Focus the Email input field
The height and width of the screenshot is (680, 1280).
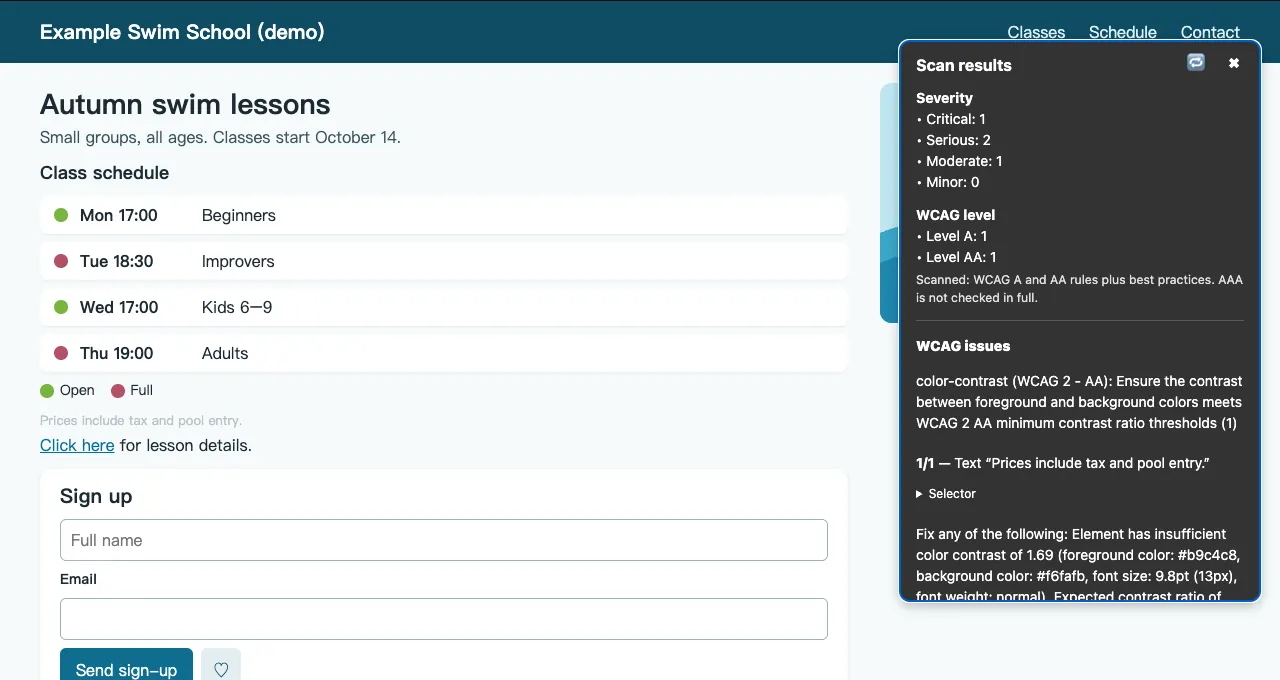[444, 619]
